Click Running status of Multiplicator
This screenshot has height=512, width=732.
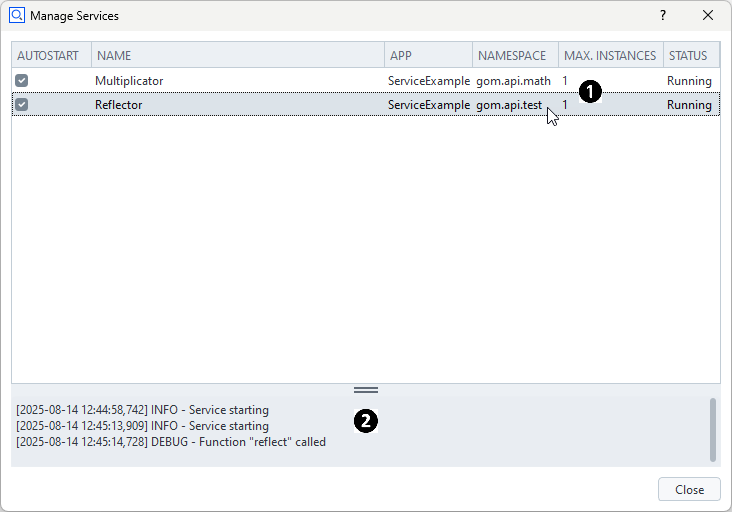point(689,81)
